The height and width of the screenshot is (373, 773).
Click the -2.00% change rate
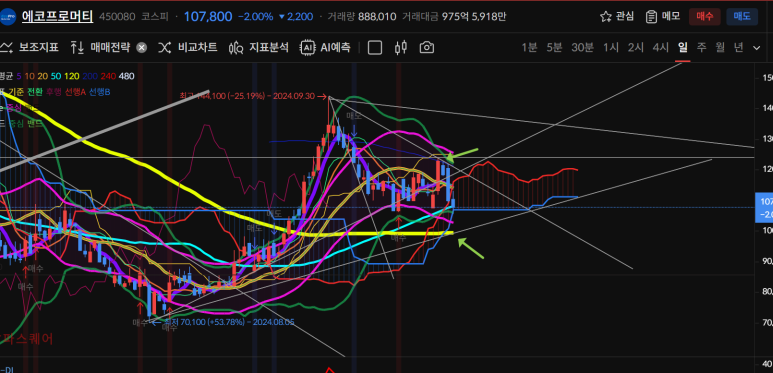click(x=255, y=17)
